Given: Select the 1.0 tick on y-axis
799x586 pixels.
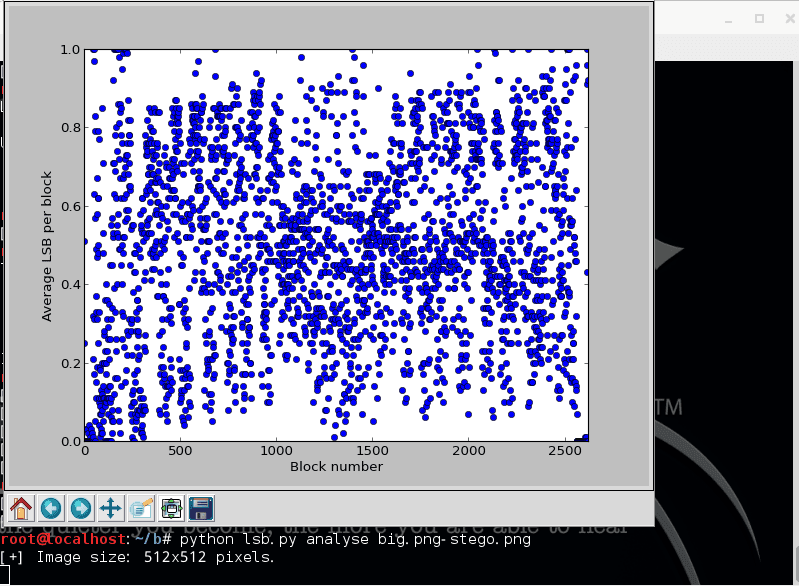Looking at the screenshot, I should [70, 49].
